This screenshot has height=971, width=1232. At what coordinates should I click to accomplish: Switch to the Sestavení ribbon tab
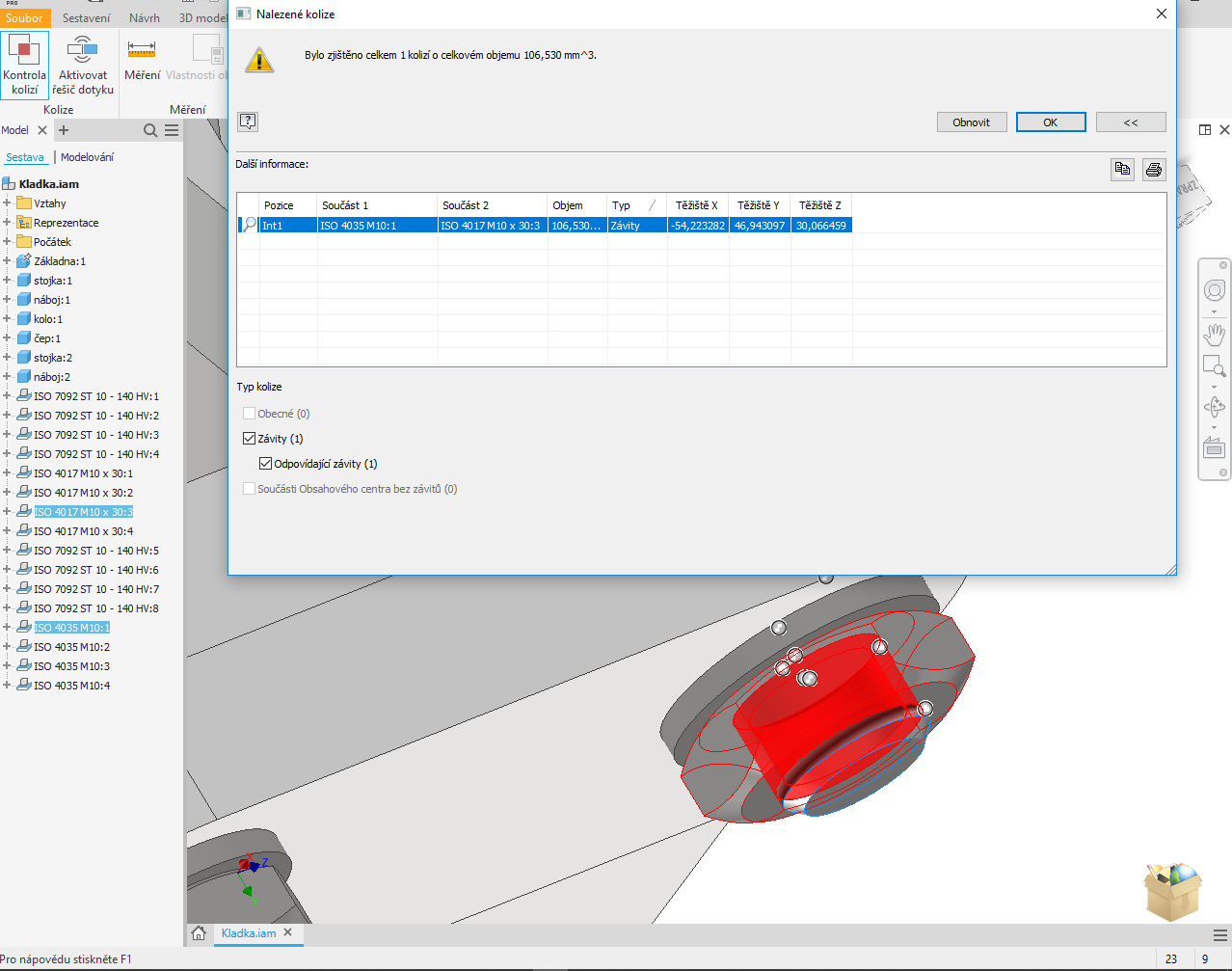point(87,17)
